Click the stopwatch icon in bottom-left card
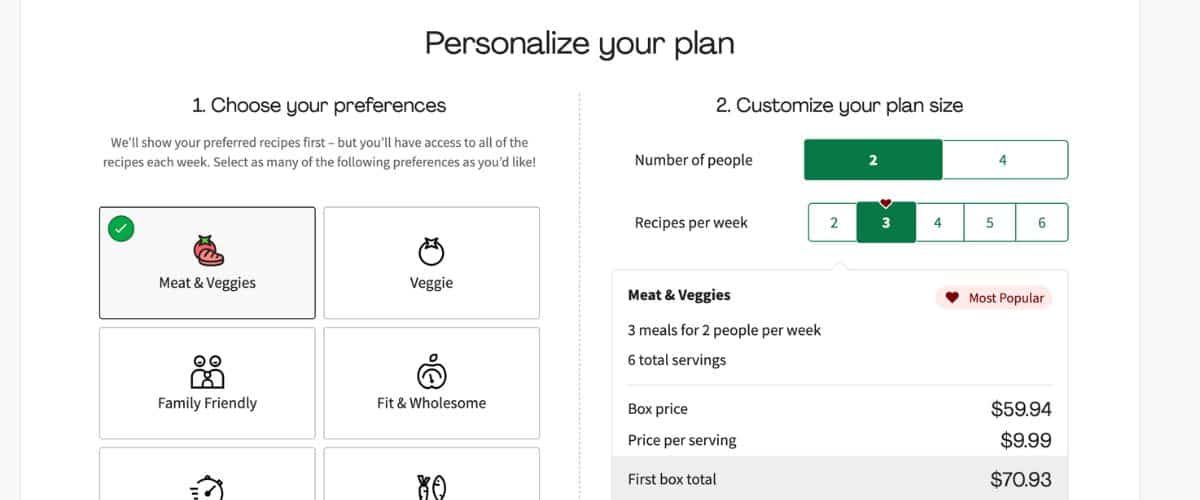 coord(207,486)
